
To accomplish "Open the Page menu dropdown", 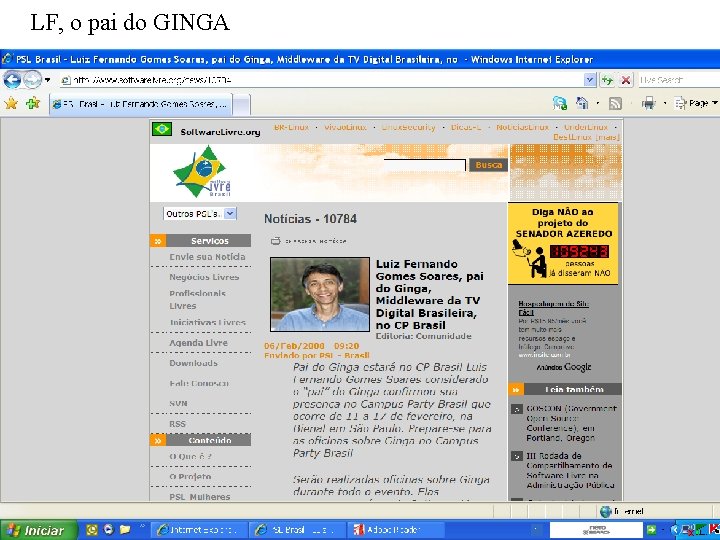I will [696, 103].
